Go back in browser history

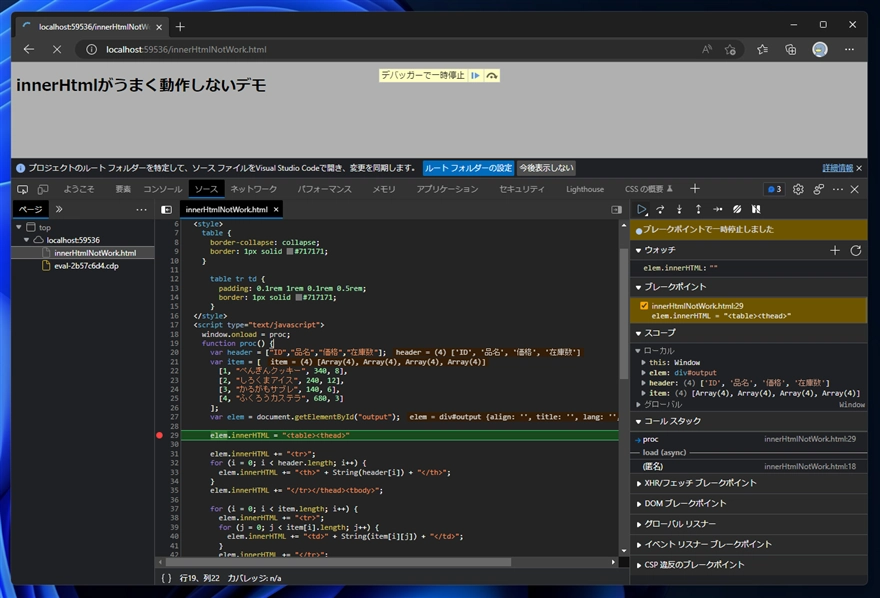pyautogui.click(x=29, y=49)
